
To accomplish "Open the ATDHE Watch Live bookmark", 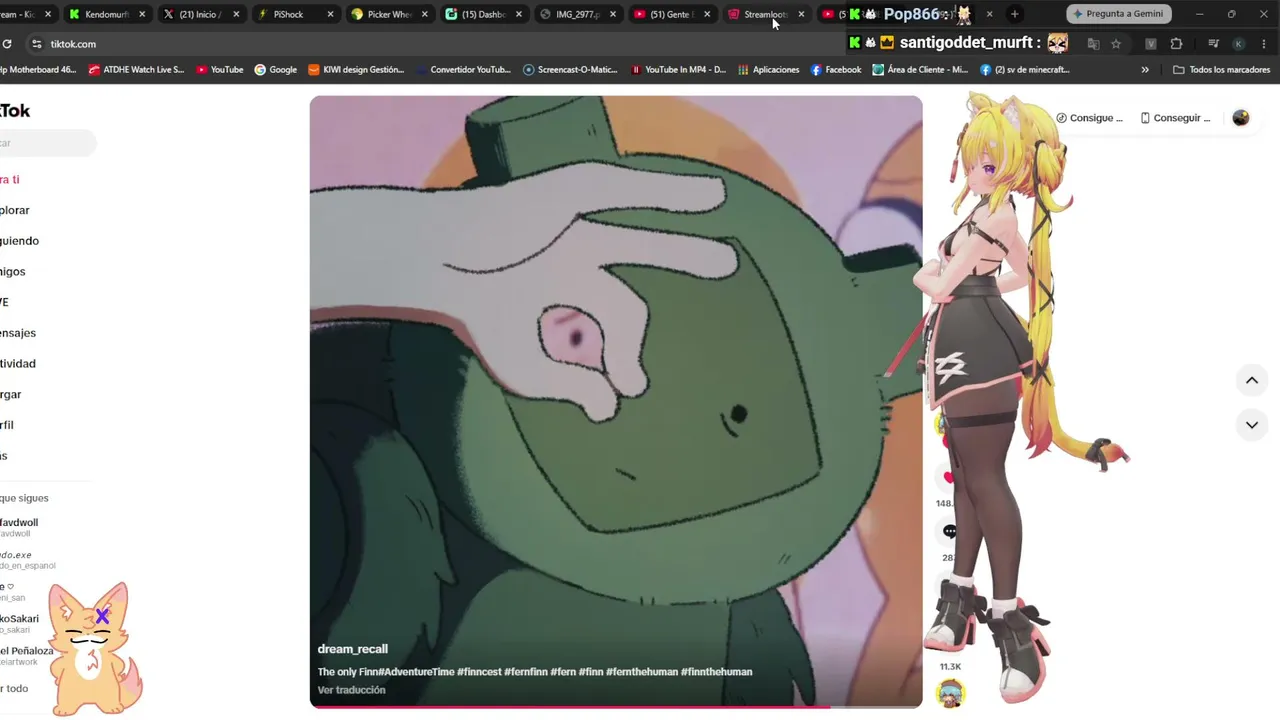I will [x=136, y=70].
